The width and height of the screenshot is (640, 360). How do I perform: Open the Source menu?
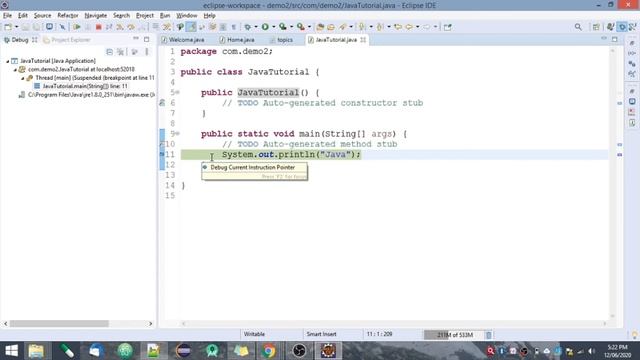point(42,16)
